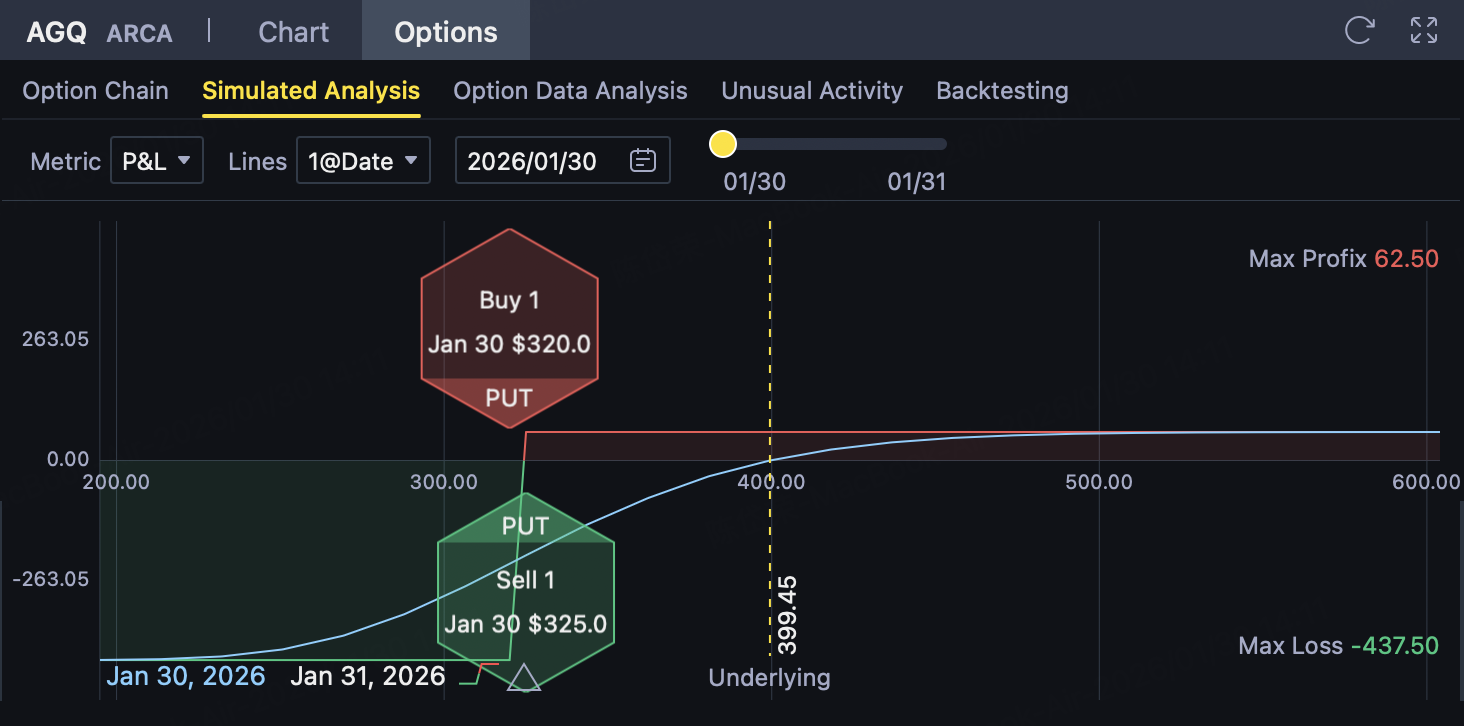
Task: Open the calendar date picker icon
Action: tap(643, 161)
